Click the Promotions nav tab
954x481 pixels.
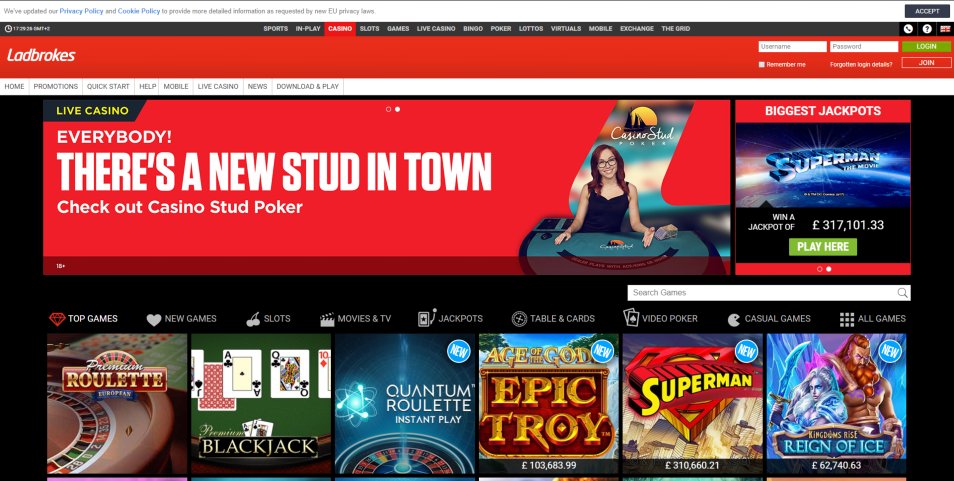(55, 86)
